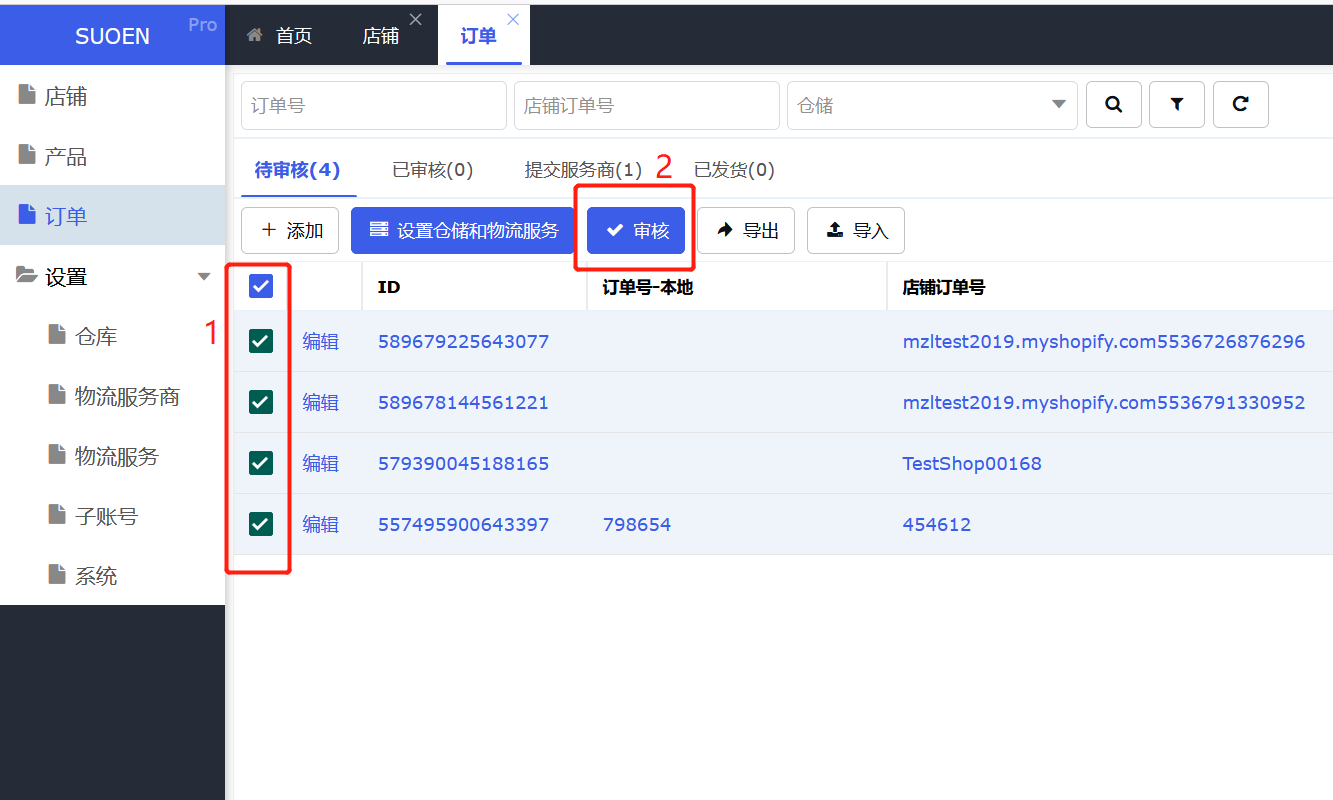Click the file icon beside 订单 in sidebar
The width and height of the screenshot is (1333, 800).
[27, 215]
